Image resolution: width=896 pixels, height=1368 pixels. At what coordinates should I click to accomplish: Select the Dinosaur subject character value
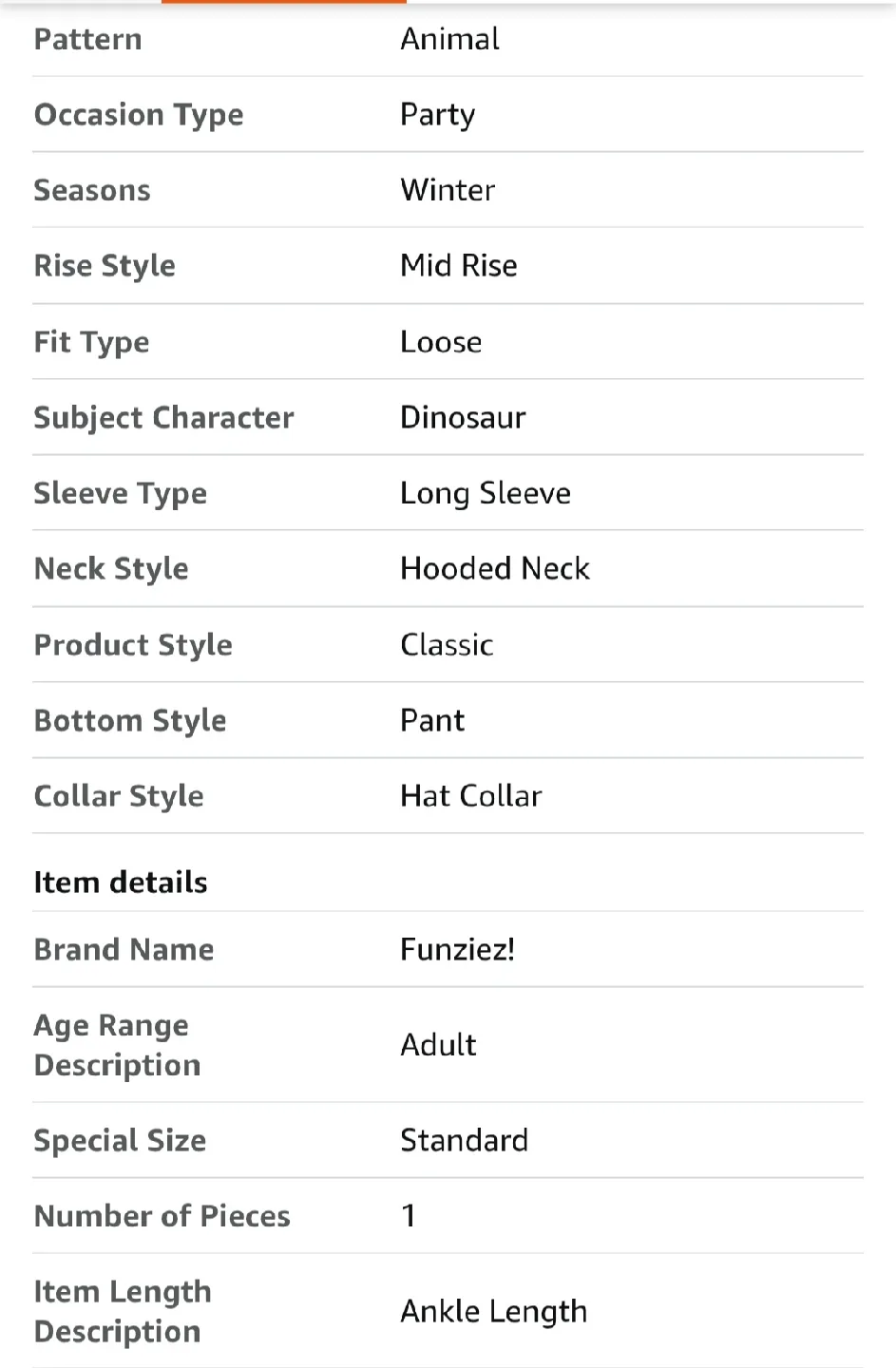click(x=463, y=417)
